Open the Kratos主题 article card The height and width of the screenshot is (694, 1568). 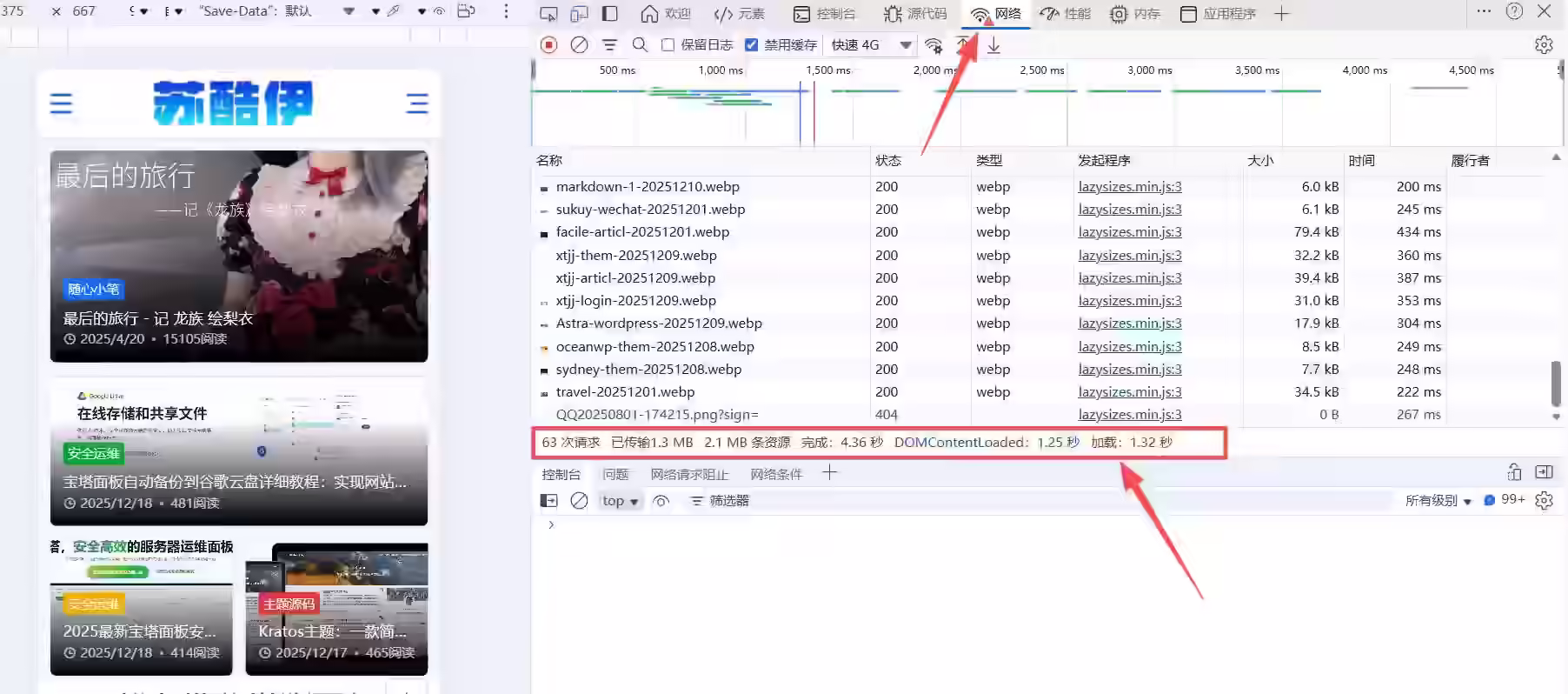click(x=337, y=609)
